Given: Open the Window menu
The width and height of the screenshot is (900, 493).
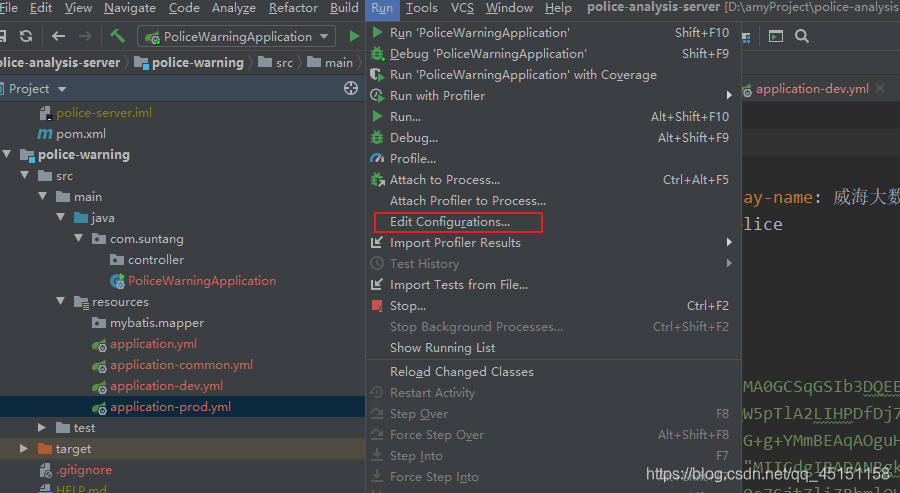Looking at the screenshot, I should 509,8.
